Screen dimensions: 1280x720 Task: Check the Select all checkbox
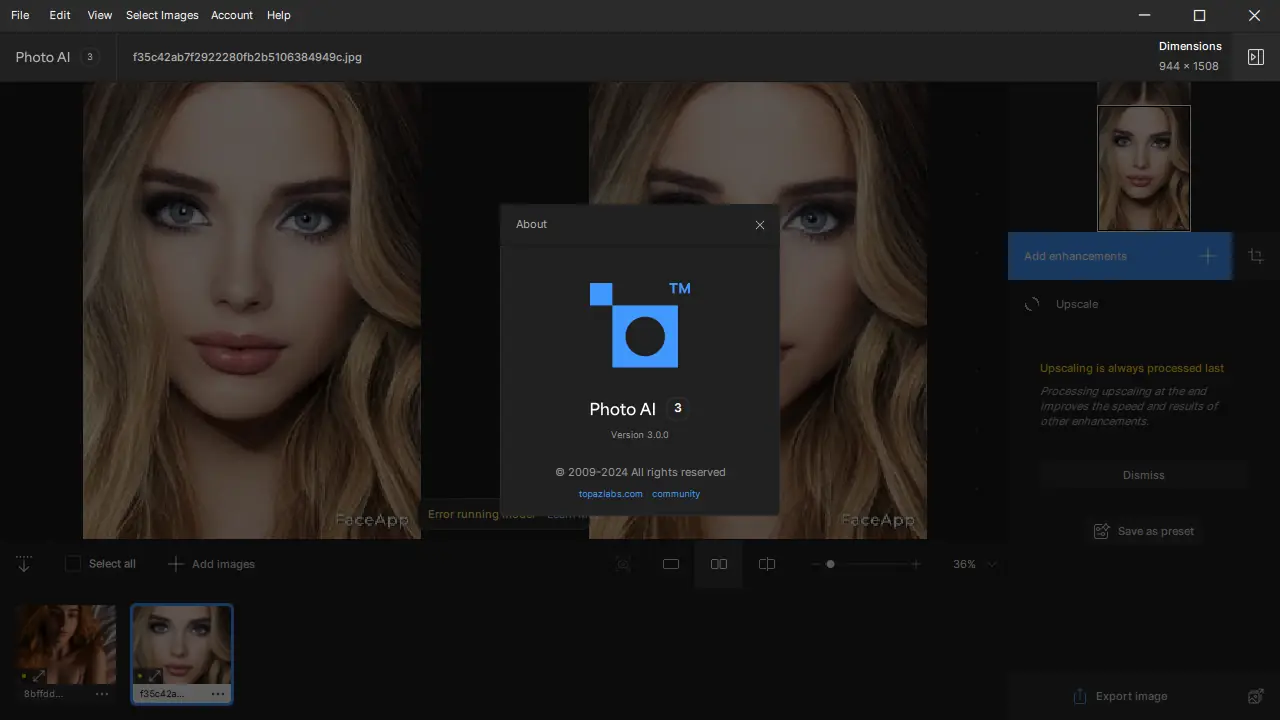point(73,564)
